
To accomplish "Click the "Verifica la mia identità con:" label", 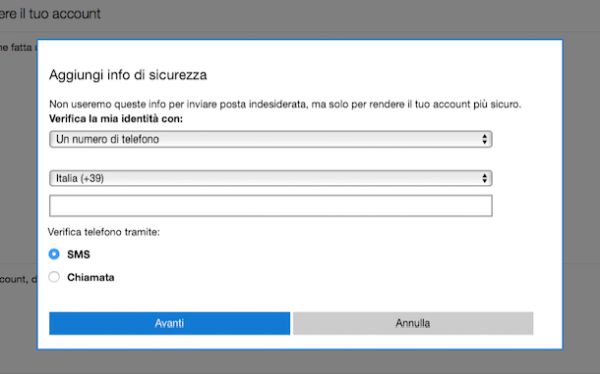I will pos(116,119).
